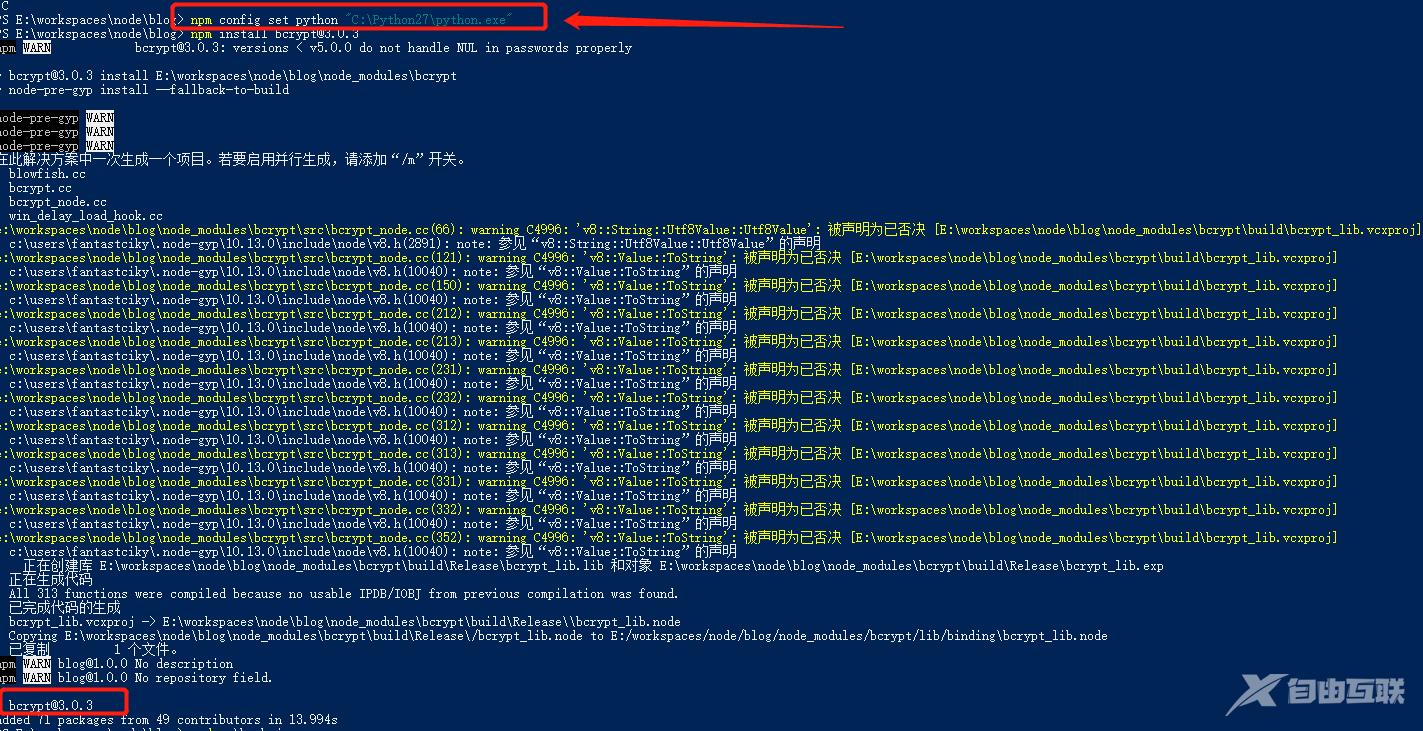This screenshot has height=731, width=1423.
Task: Click the bcrypt_node.cc(121) warning C4996 line
Action: click(x=669, y=258)
